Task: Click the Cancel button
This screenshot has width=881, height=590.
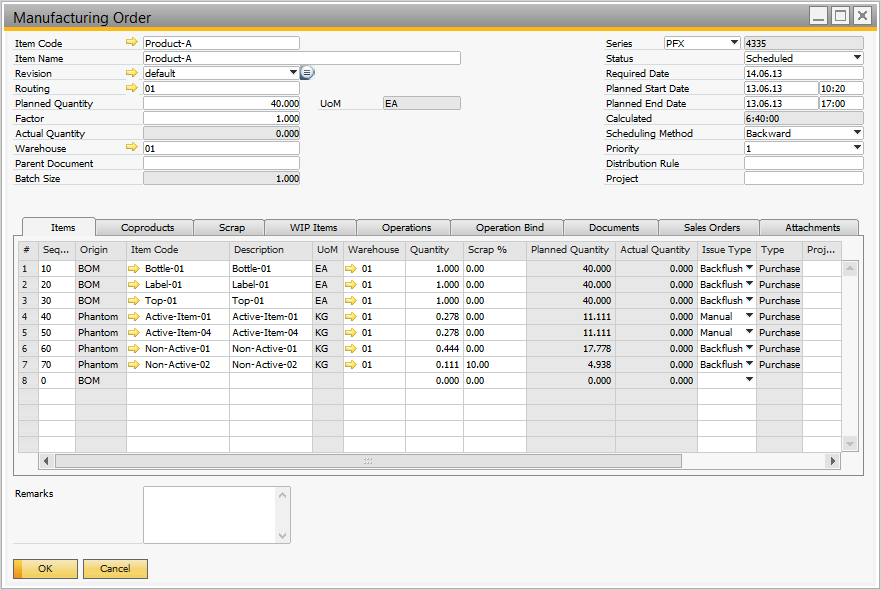Action: 115,569
